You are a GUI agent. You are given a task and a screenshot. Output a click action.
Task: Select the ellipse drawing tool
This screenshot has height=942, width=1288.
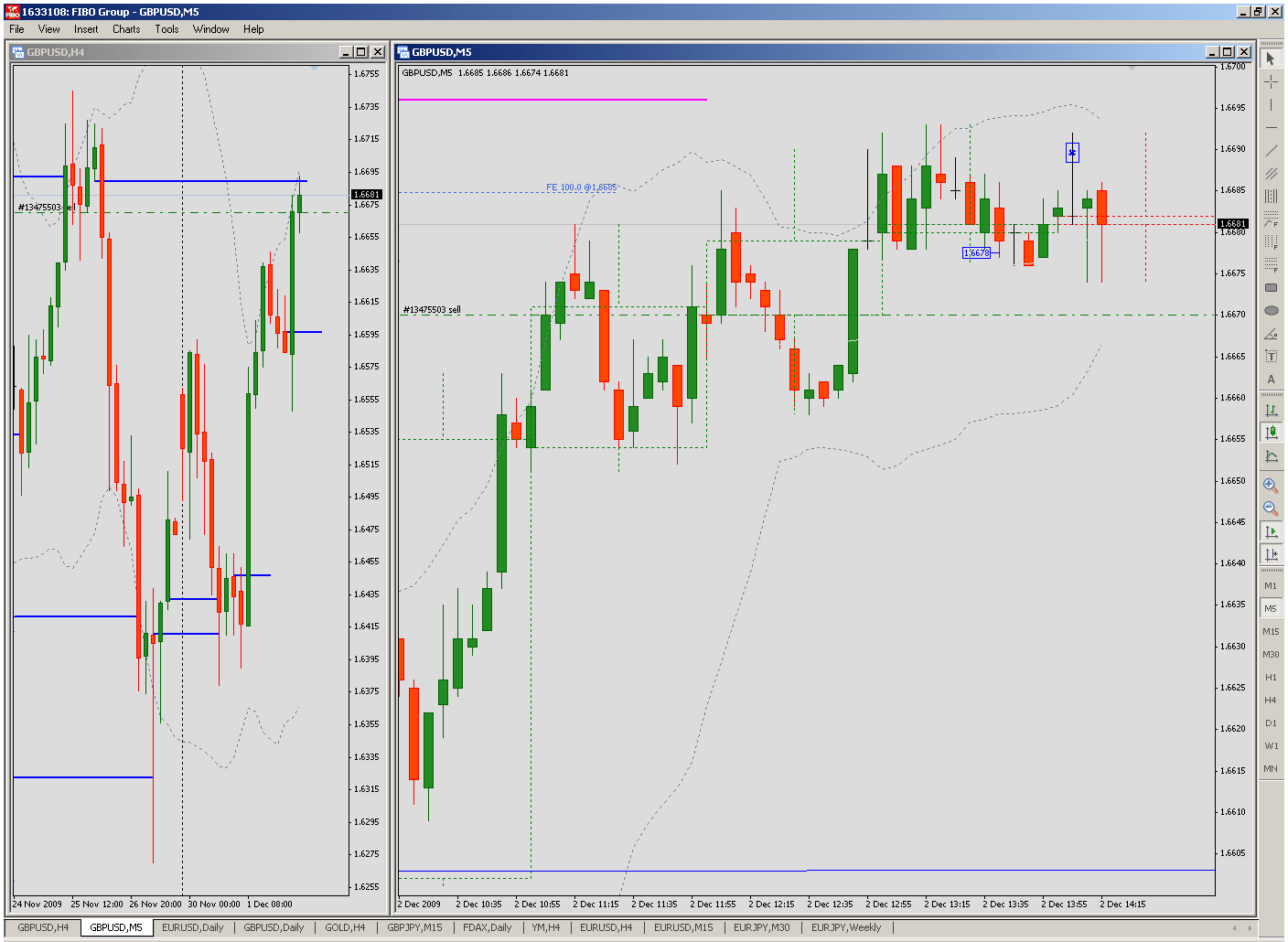click(1272, 311)
